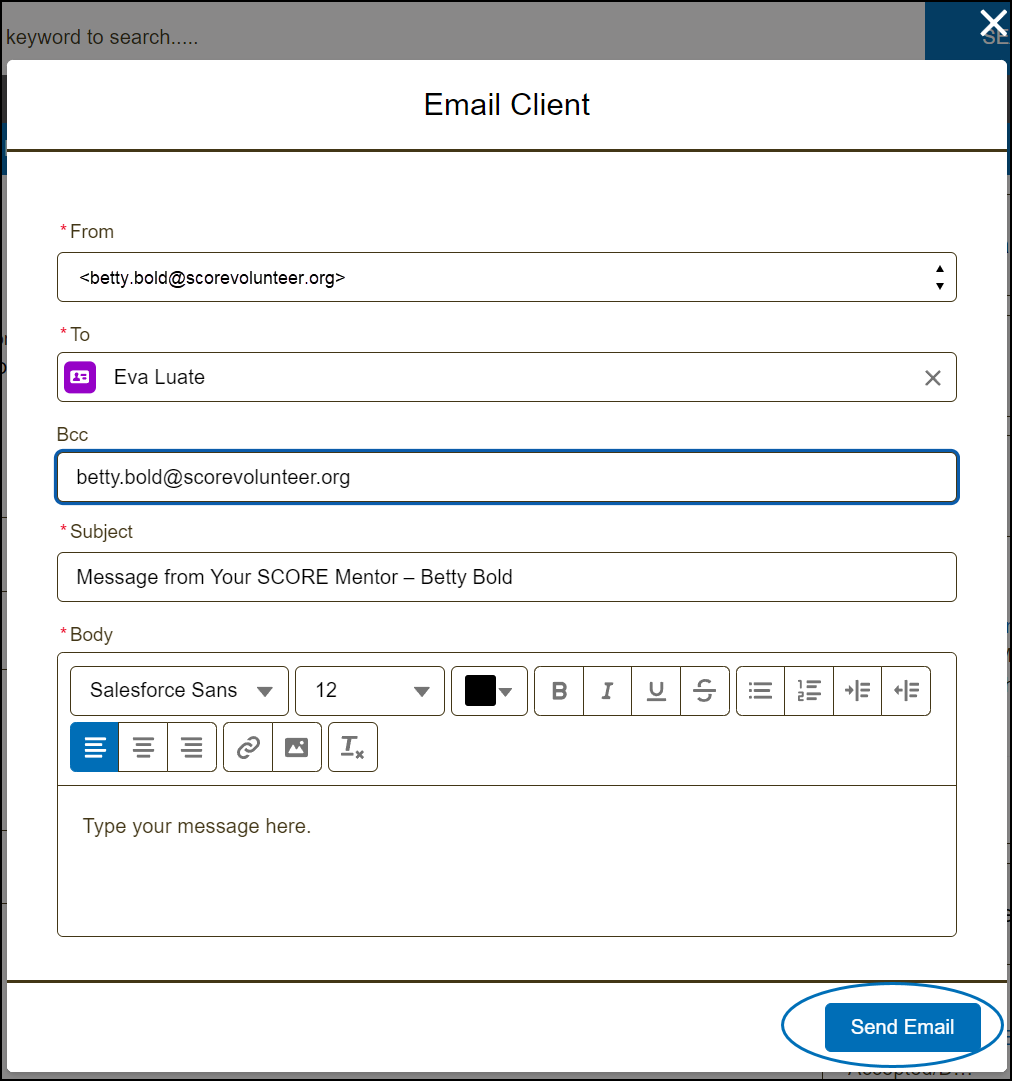Screen dimensions: 1012x1081
Task: Open the Salesforce Sans font dropdown
Action: pos(179,691)
